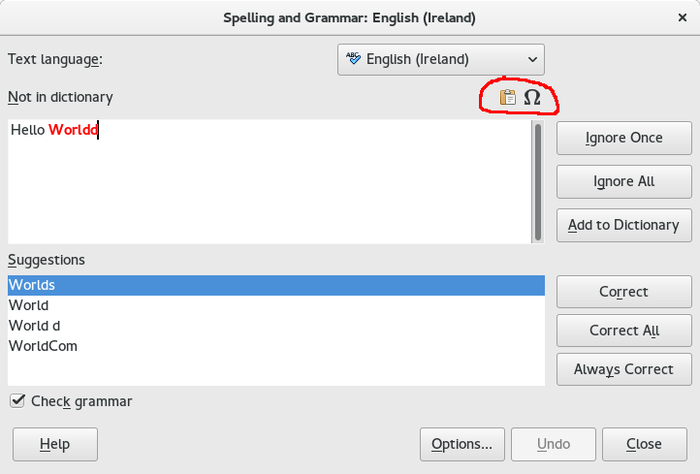Screen dimensions: 700x474
Task: Close the dialog with the Close button
Action: point(644,444)
